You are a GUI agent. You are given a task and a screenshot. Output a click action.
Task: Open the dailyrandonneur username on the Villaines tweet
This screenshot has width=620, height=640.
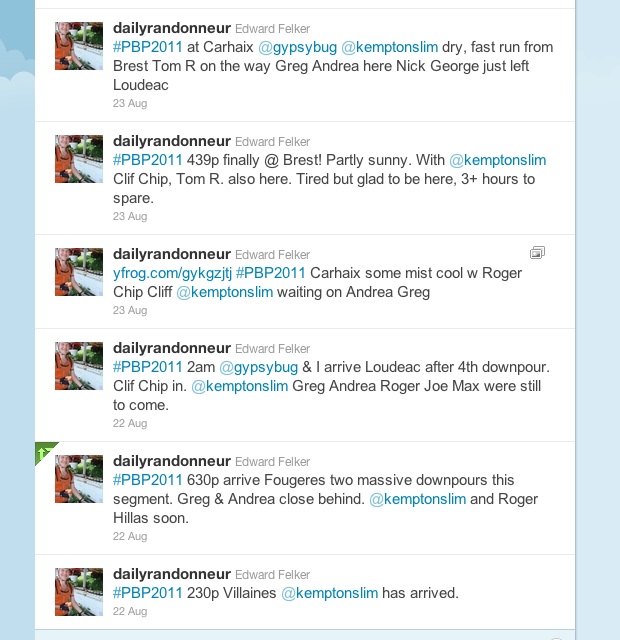172,574
